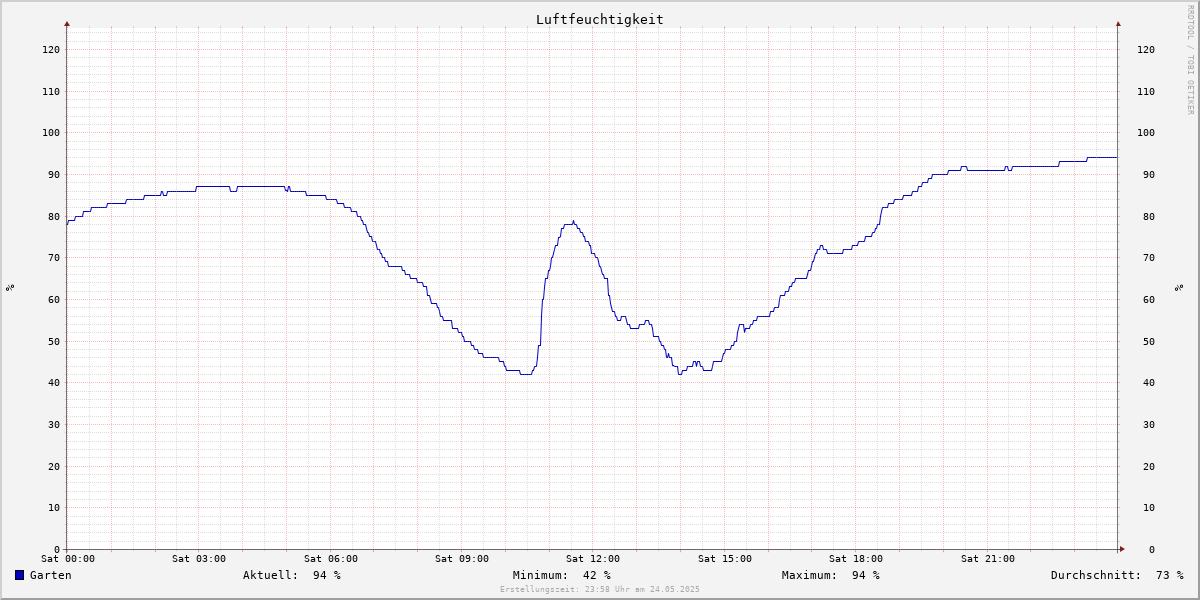Viewport: 1200px width, 600px height.
Task: Click the arrow atop the right y-axis
Action: point(1118,23)
